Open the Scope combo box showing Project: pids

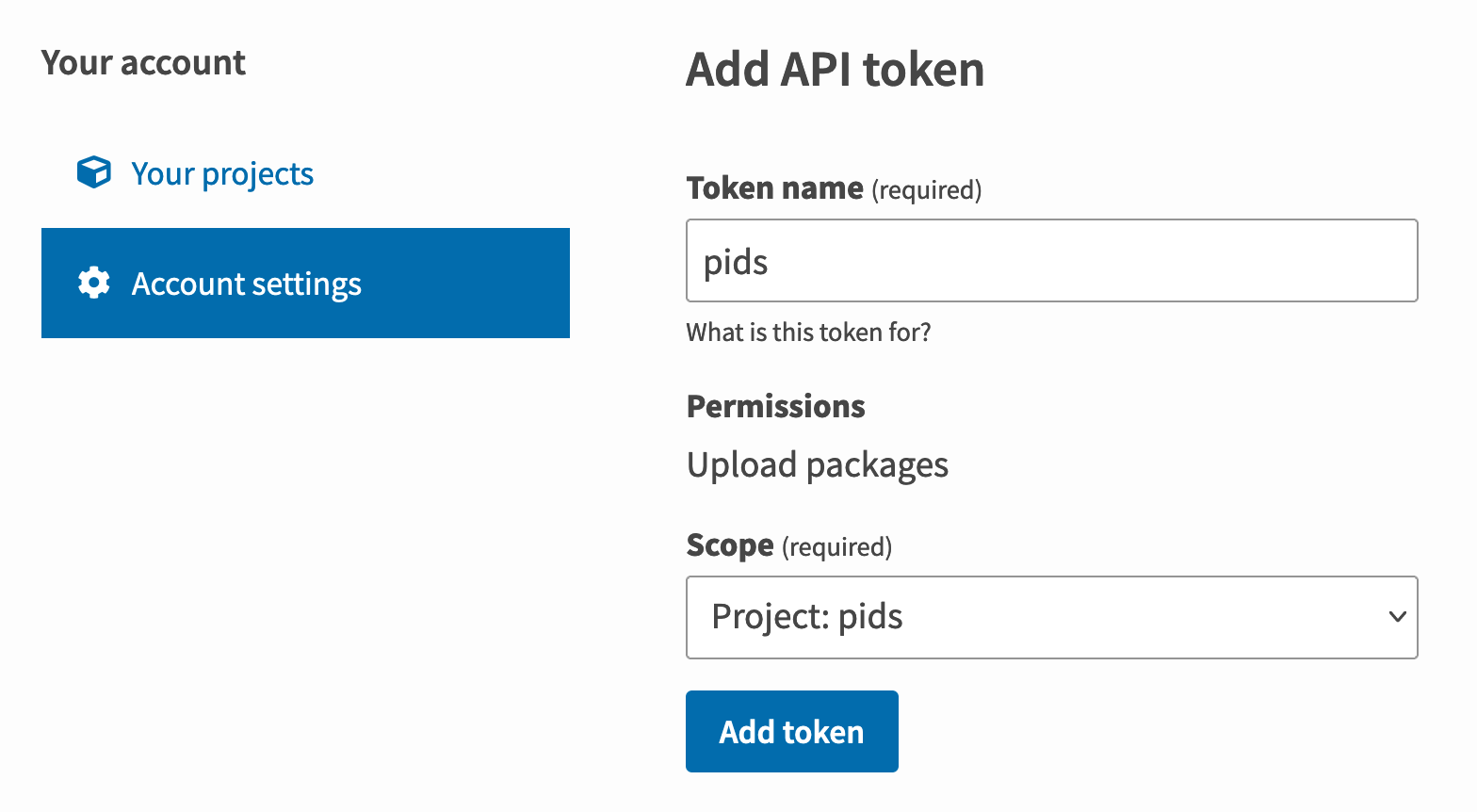(1052, 617)
